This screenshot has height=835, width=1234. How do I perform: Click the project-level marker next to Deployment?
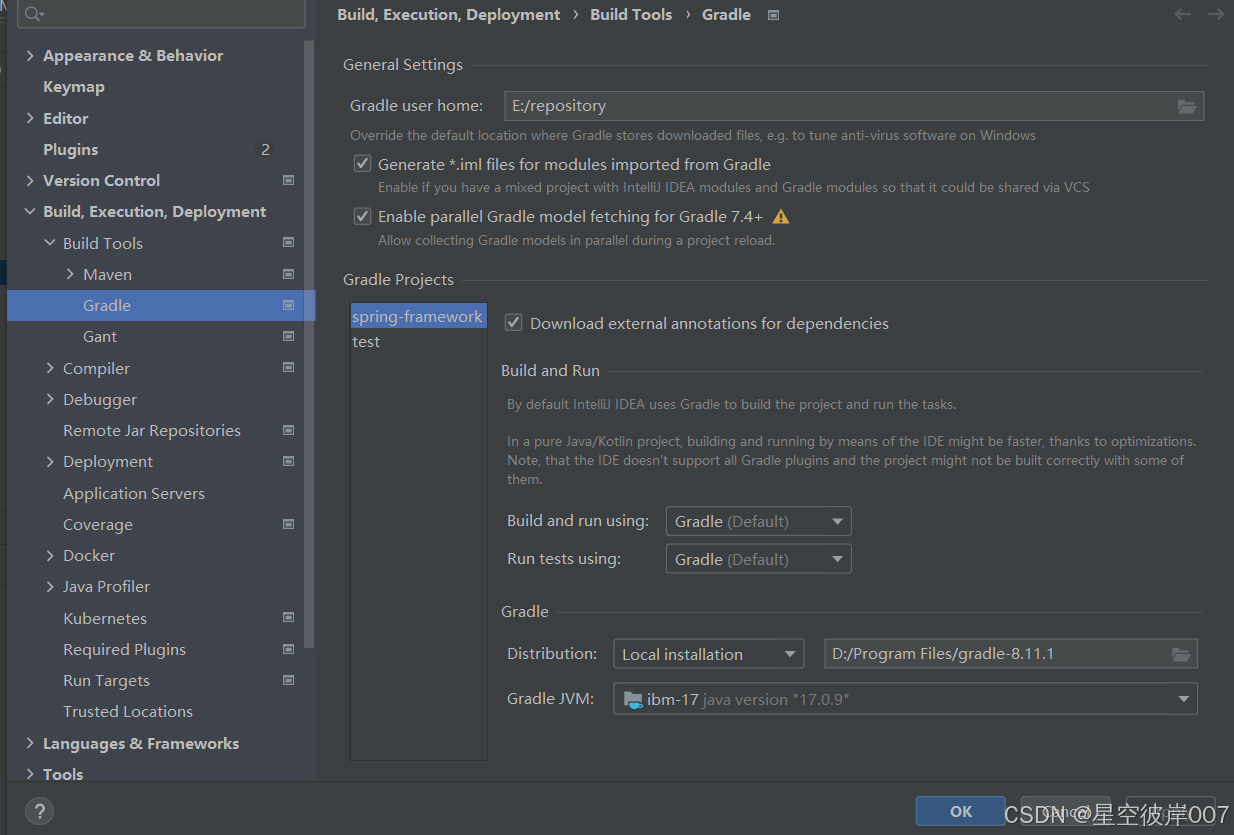tap(289, 462)
